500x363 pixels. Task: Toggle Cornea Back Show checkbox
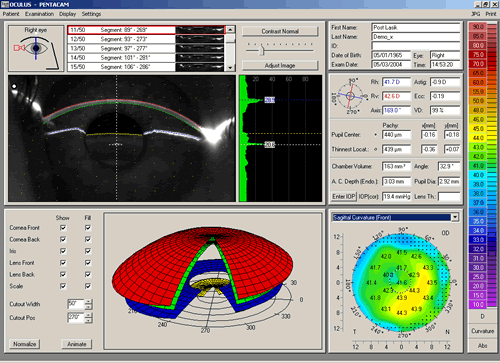[63, 239]
